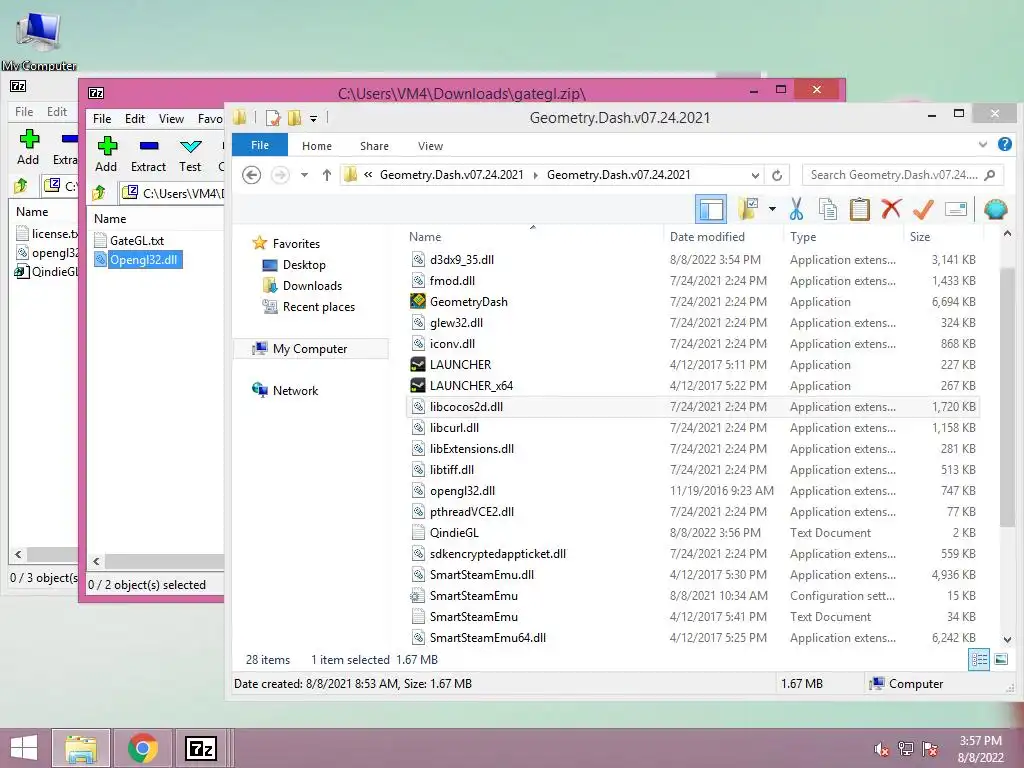
Task: Click the muted speaker tray icon
Action: coord(882,749)
